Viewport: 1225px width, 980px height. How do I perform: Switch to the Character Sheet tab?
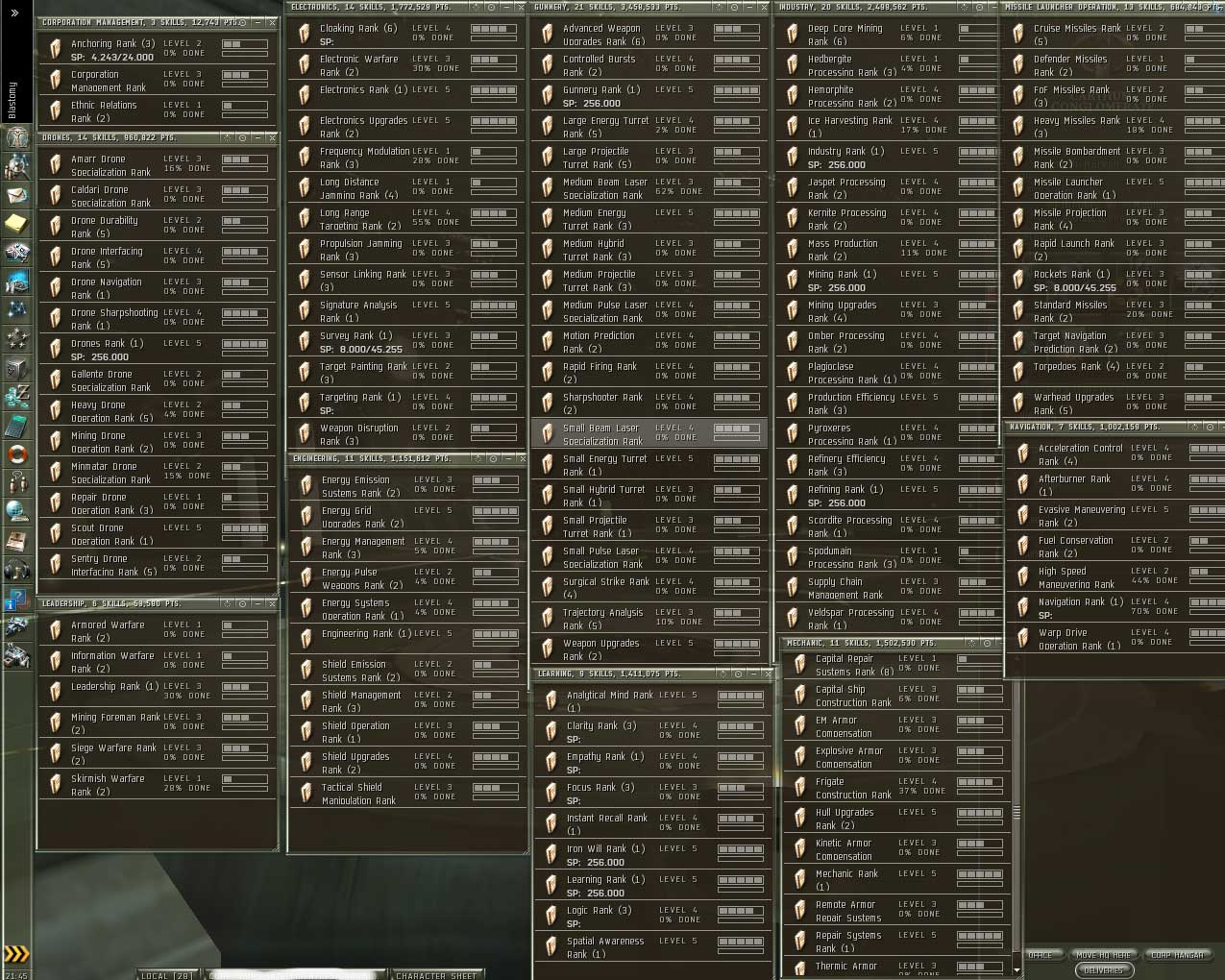tap(435, 975)
